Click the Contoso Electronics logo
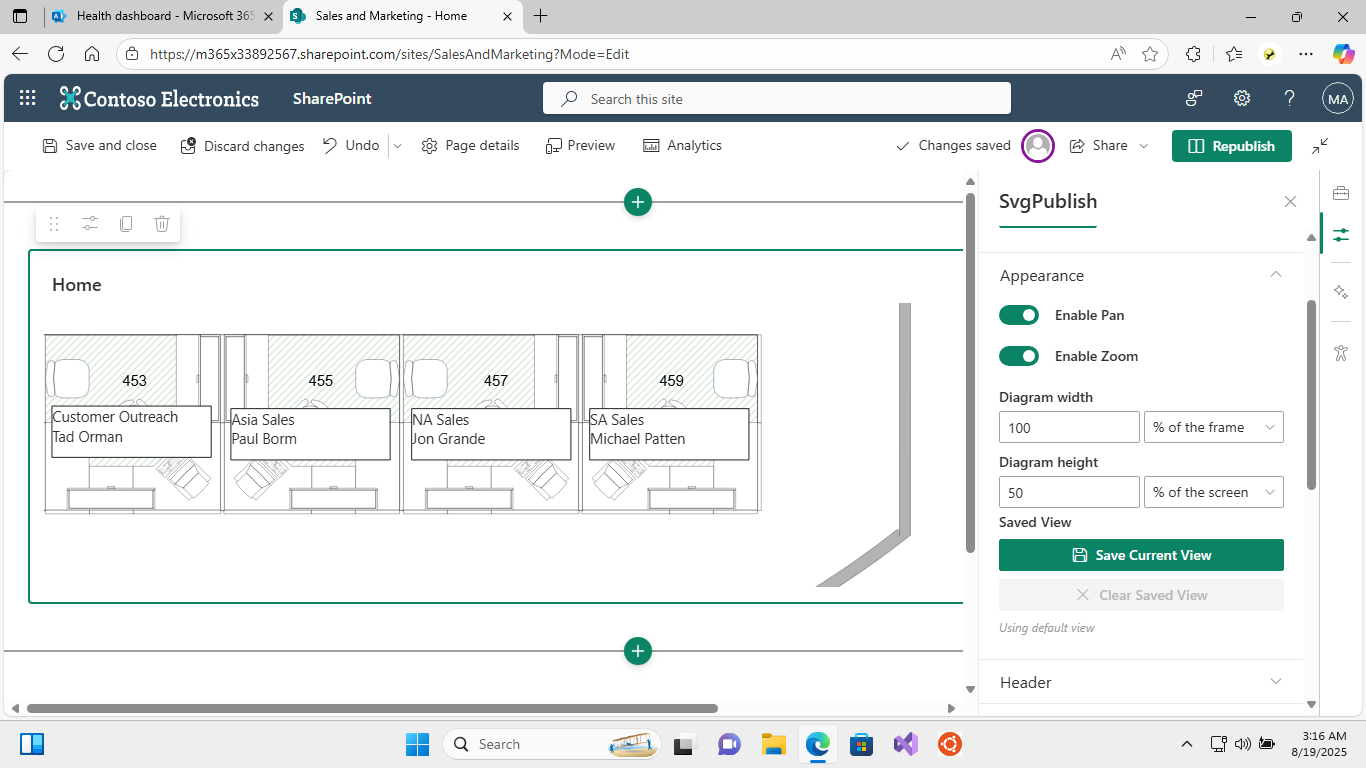Image resolution: width=1366 pixels, height=768 pixels. pyautogui.click(x=159, y=98)
